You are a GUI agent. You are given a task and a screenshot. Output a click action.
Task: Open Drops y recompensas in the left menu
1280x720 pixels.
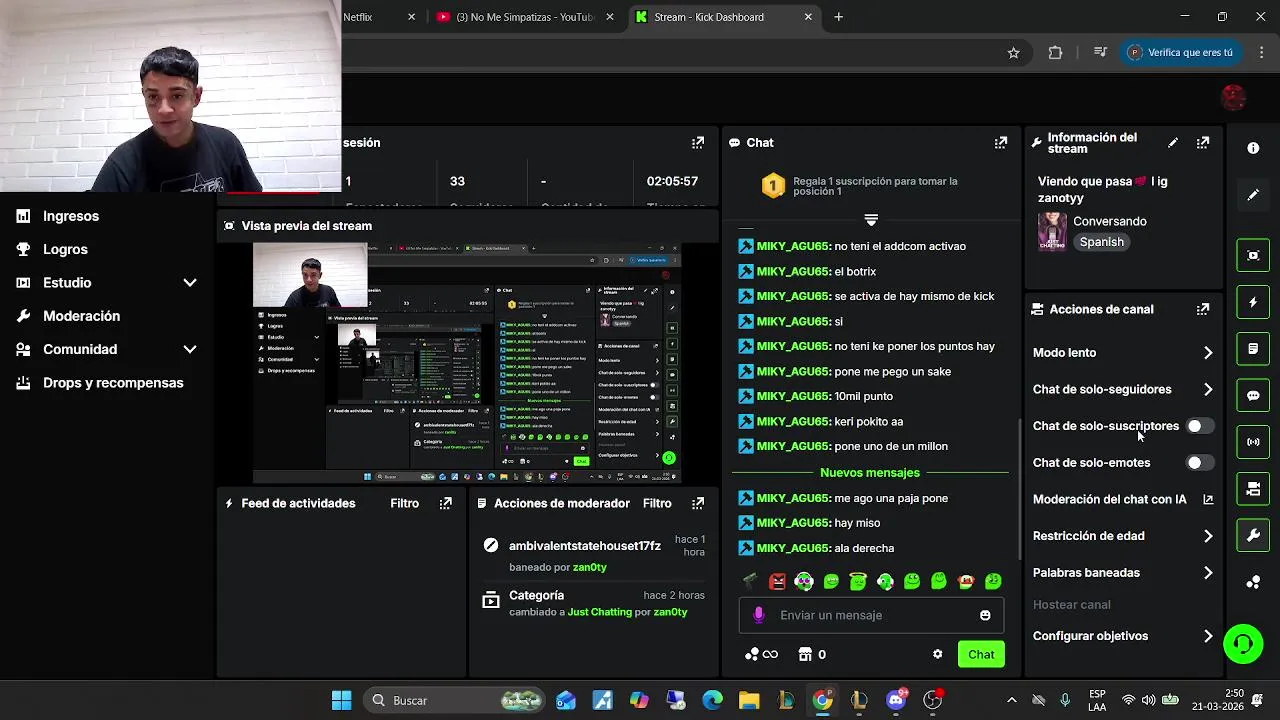coord(113,383)
